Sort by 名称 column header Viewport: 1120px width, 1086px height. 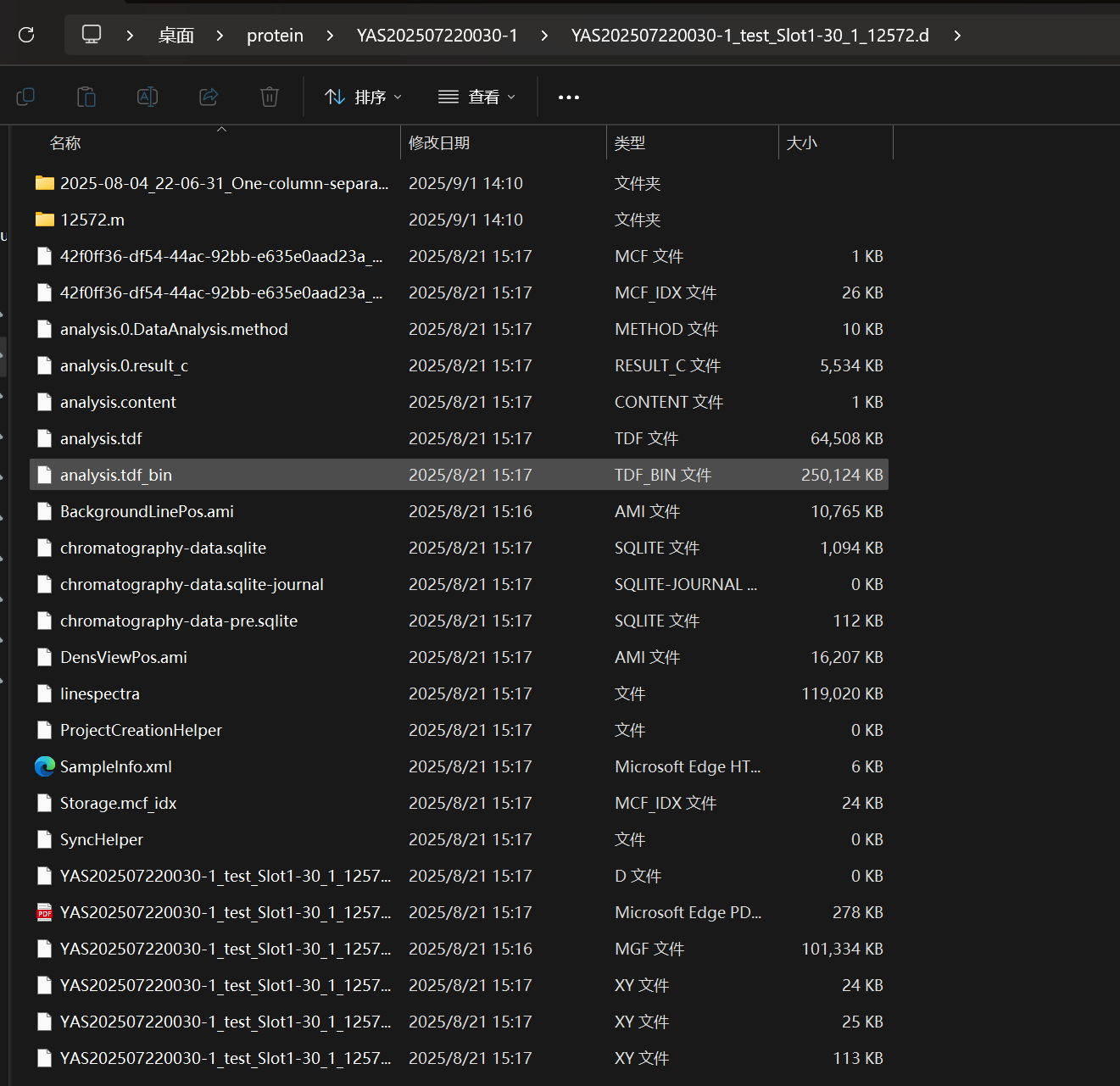[65, 142]
